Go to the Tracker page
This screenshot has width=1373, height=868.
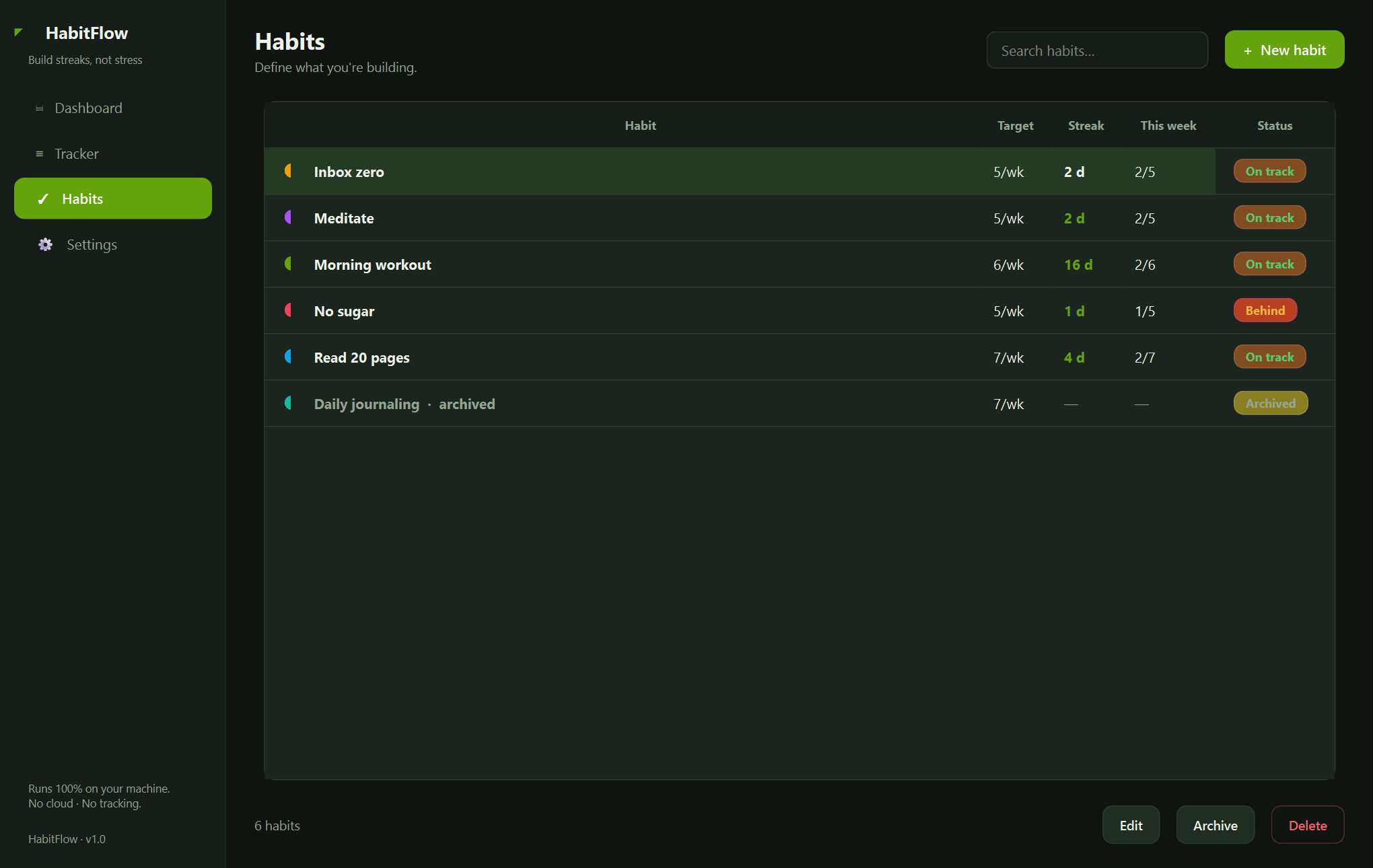(113, 154)
